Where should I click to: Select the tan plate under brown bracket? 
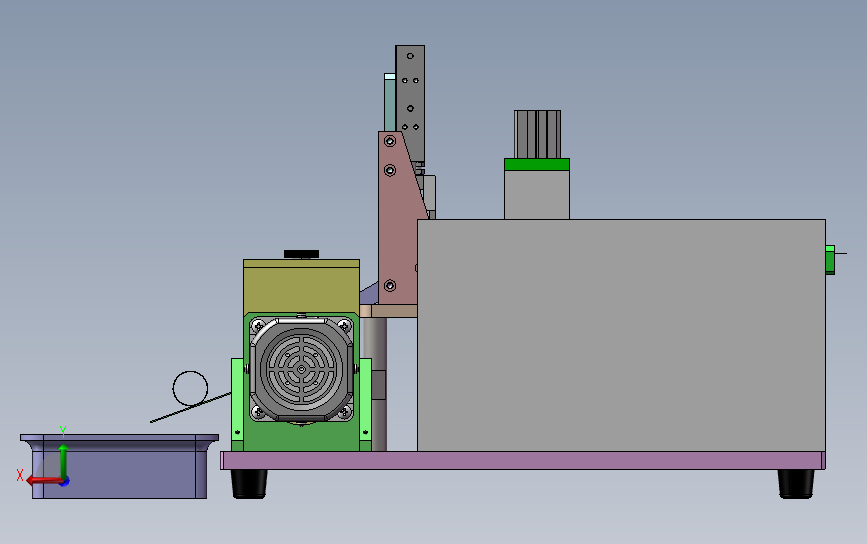click(389, 311)
